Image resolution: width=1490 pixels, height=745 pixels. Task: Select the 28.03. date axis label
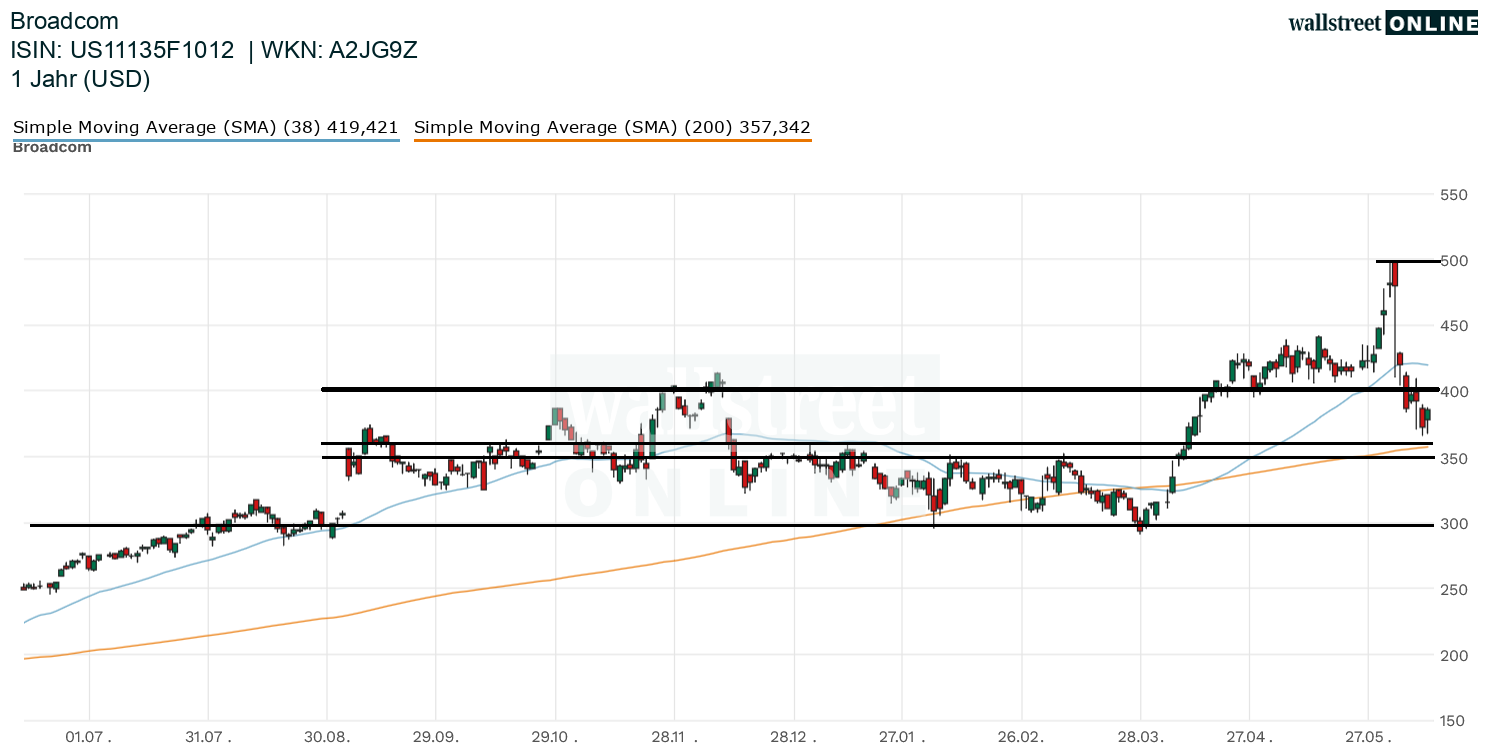1141,736
